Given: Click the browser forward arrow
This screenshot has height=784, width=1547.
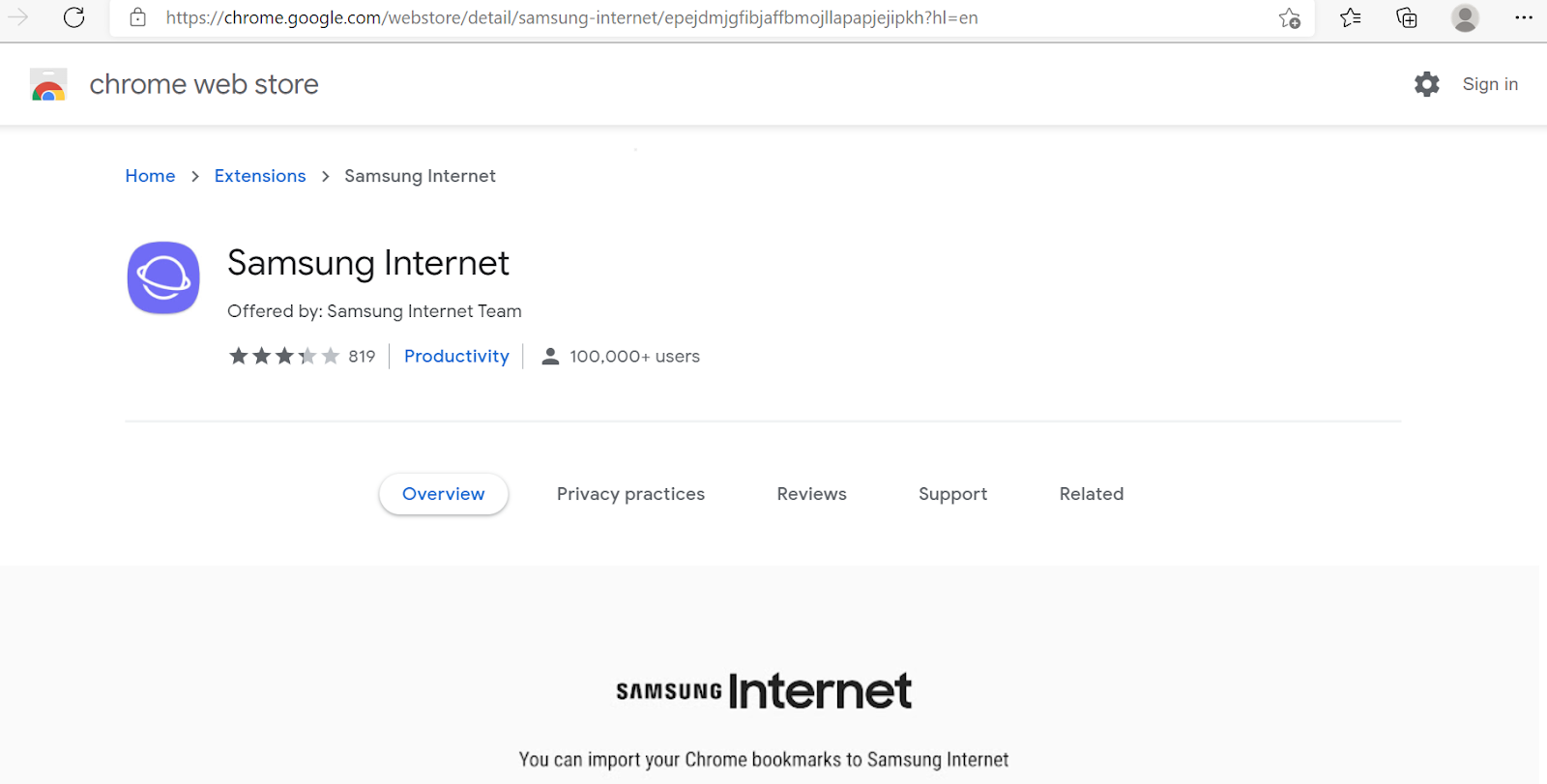Looking at the screenshot, I should click(18, 17).
